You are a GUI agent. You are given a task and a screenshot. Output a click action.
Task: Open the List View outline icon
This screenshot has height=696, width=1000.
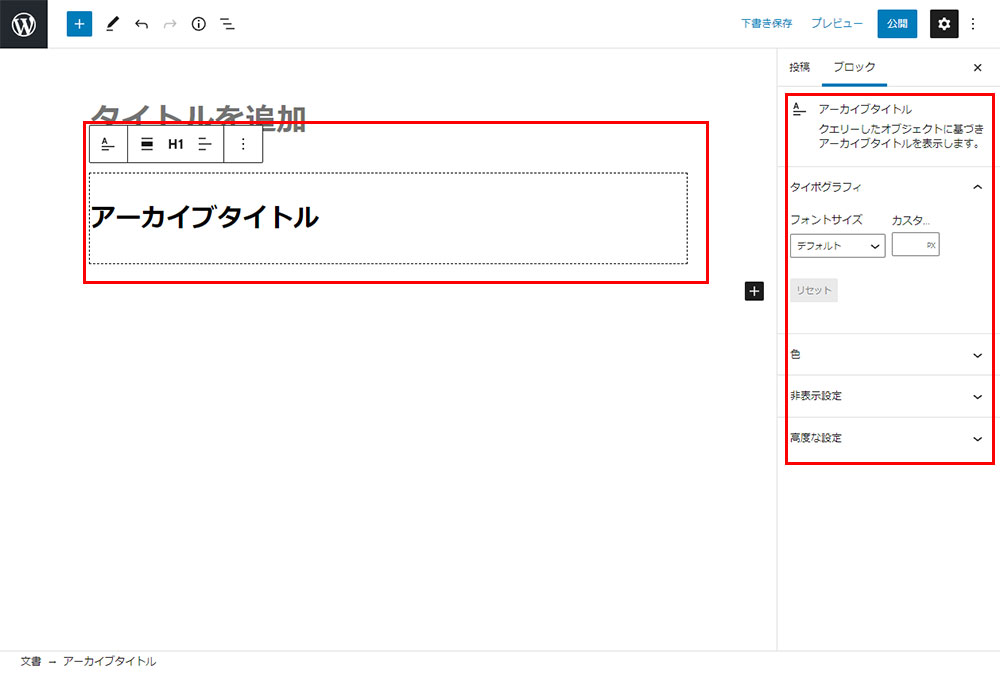point(228,24)
